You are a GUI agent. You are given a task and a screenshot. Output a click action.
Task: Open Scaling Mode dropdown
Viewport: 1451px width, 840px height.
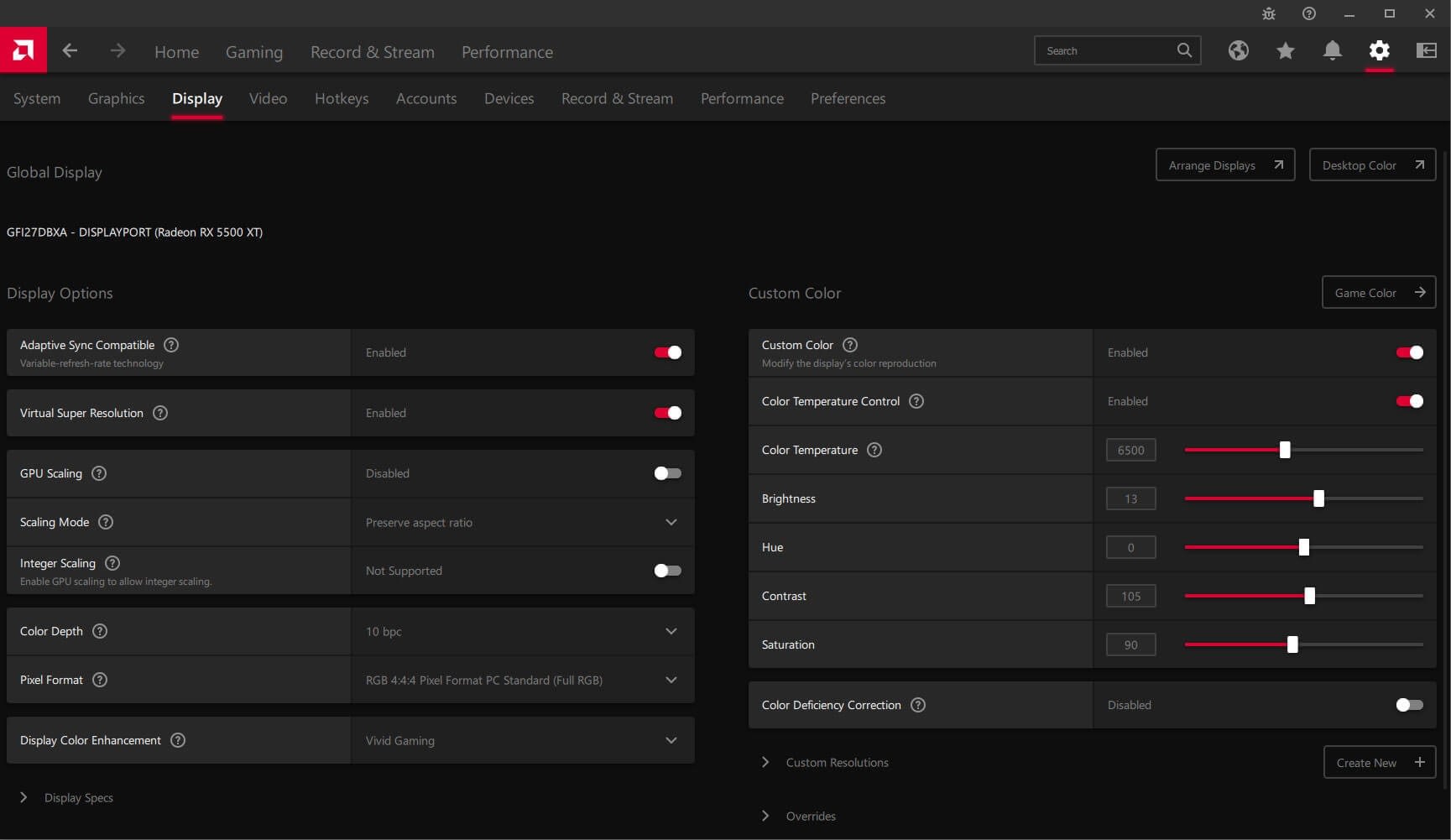(x=522, y=522)
